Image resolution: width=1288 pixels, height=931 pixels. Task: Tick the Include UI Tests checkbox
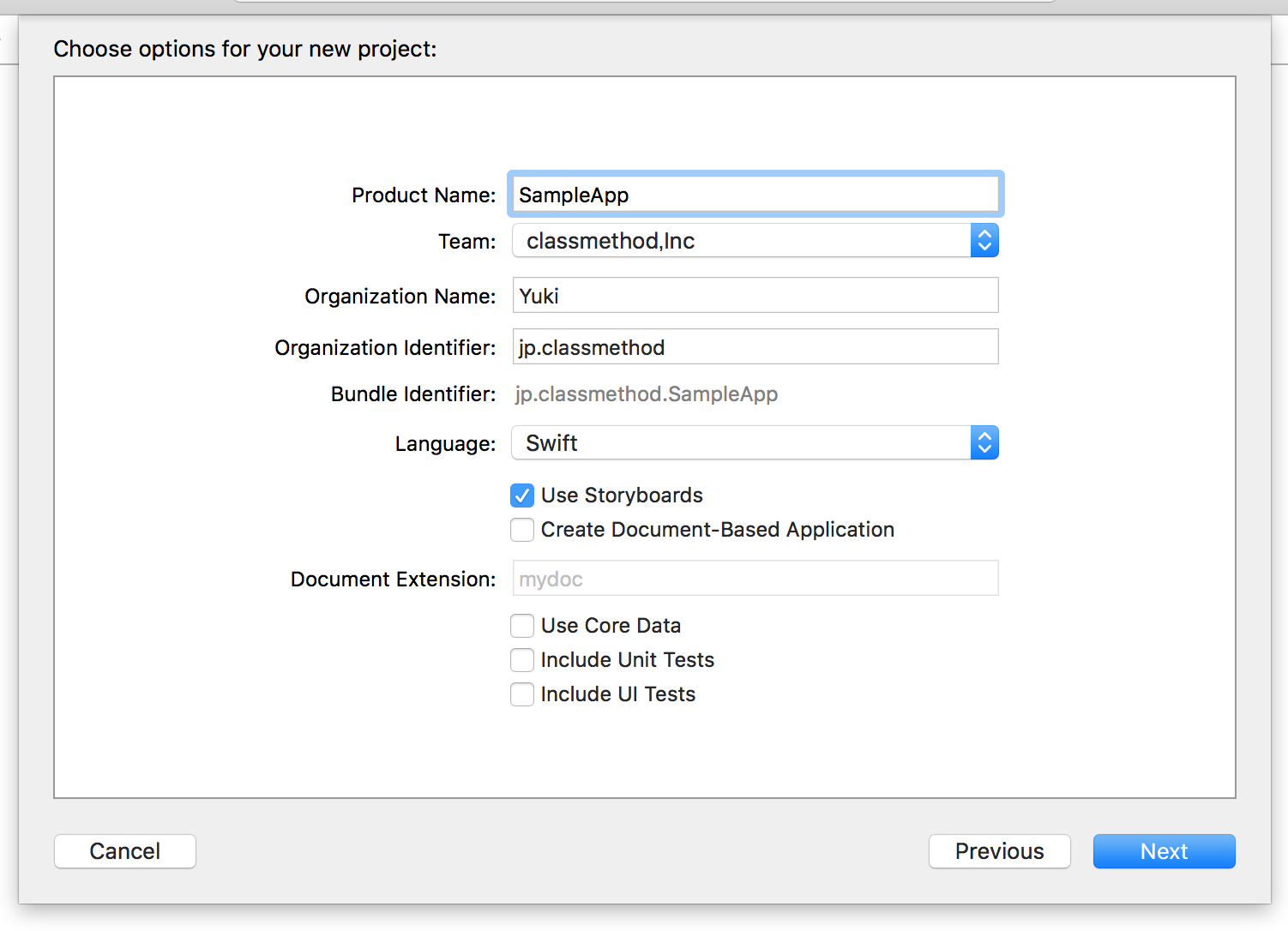(522, 694)
